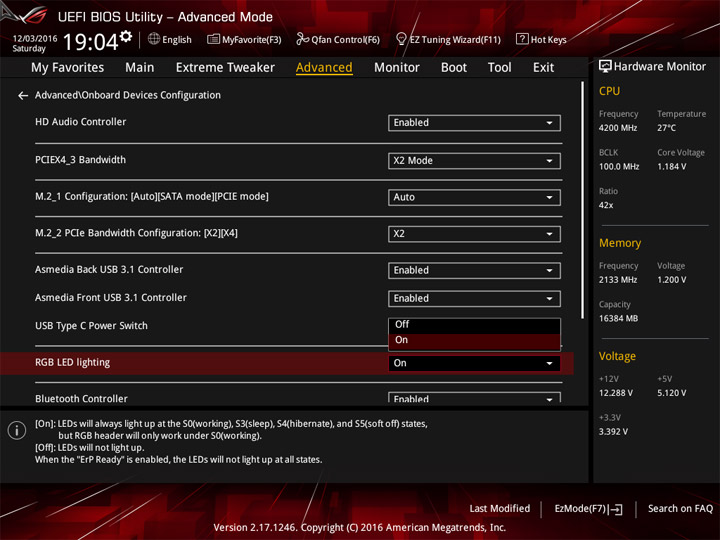Click the Qfan Control fan icon
Image resolution: width=720 pixels, height=540 pixels.
coord(302,39)
